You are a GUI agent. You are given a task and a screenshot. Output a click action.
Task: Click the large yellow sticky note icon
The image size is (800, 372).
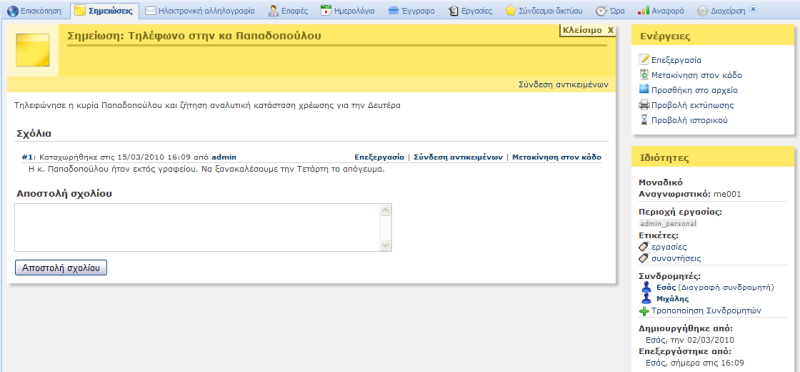pyautogui.click(x=33, y=49)
